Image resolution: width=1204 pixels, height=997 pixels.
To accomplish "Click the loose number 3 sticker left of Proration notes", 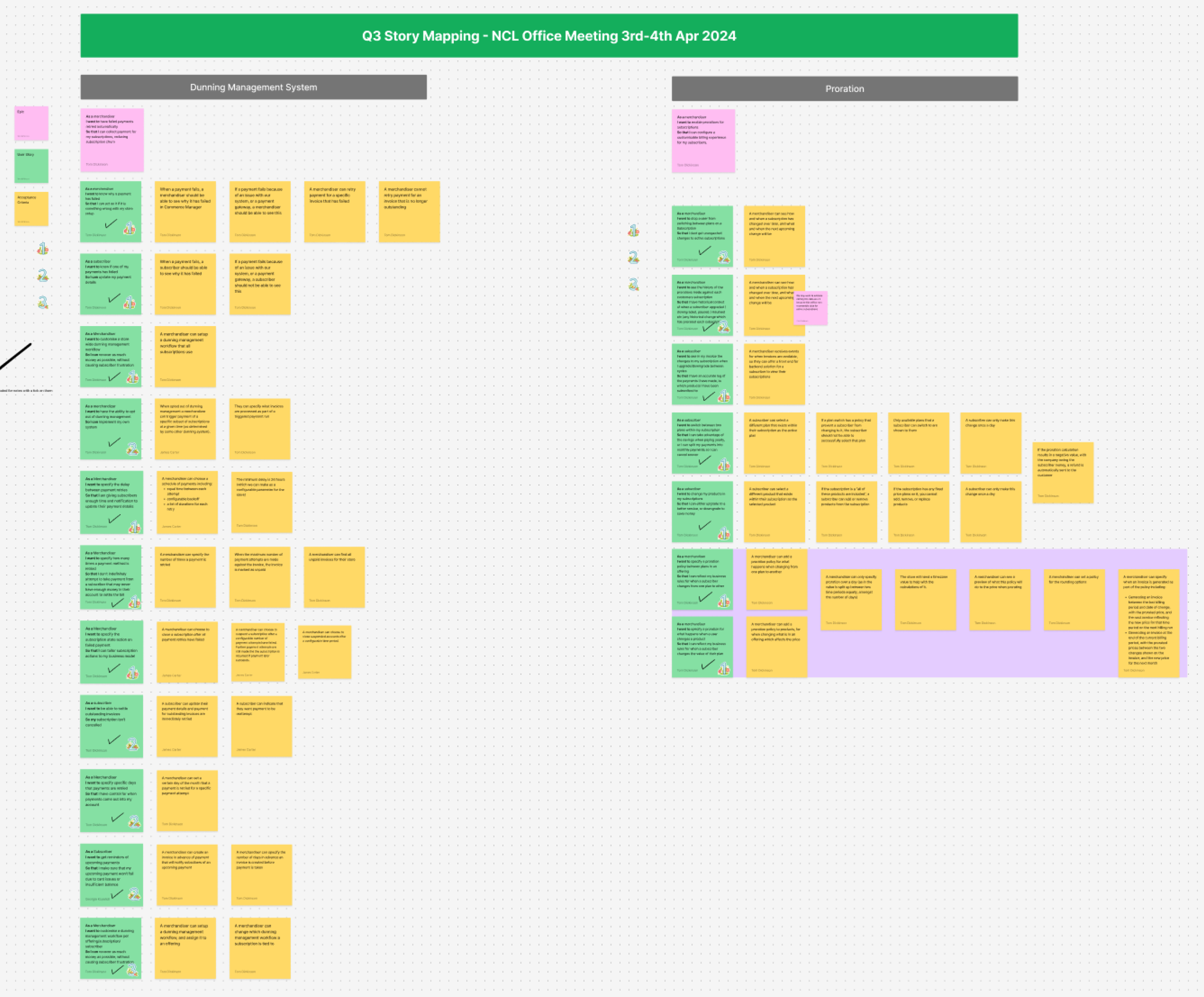I will pos(633,284).
